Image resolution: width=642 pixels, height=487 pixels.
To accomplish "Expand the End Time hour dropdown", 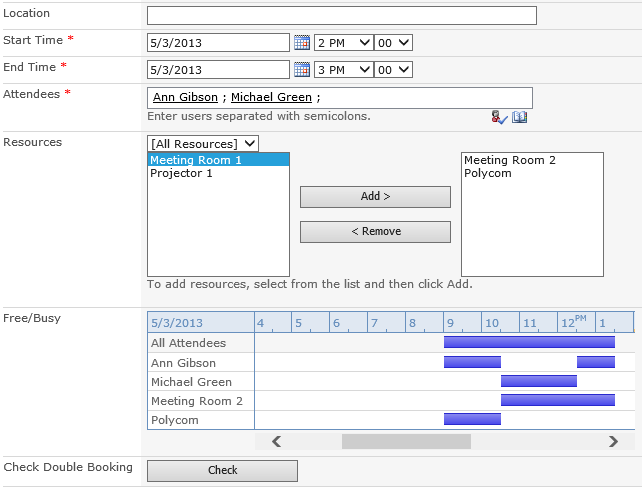I will click(343, 70).
